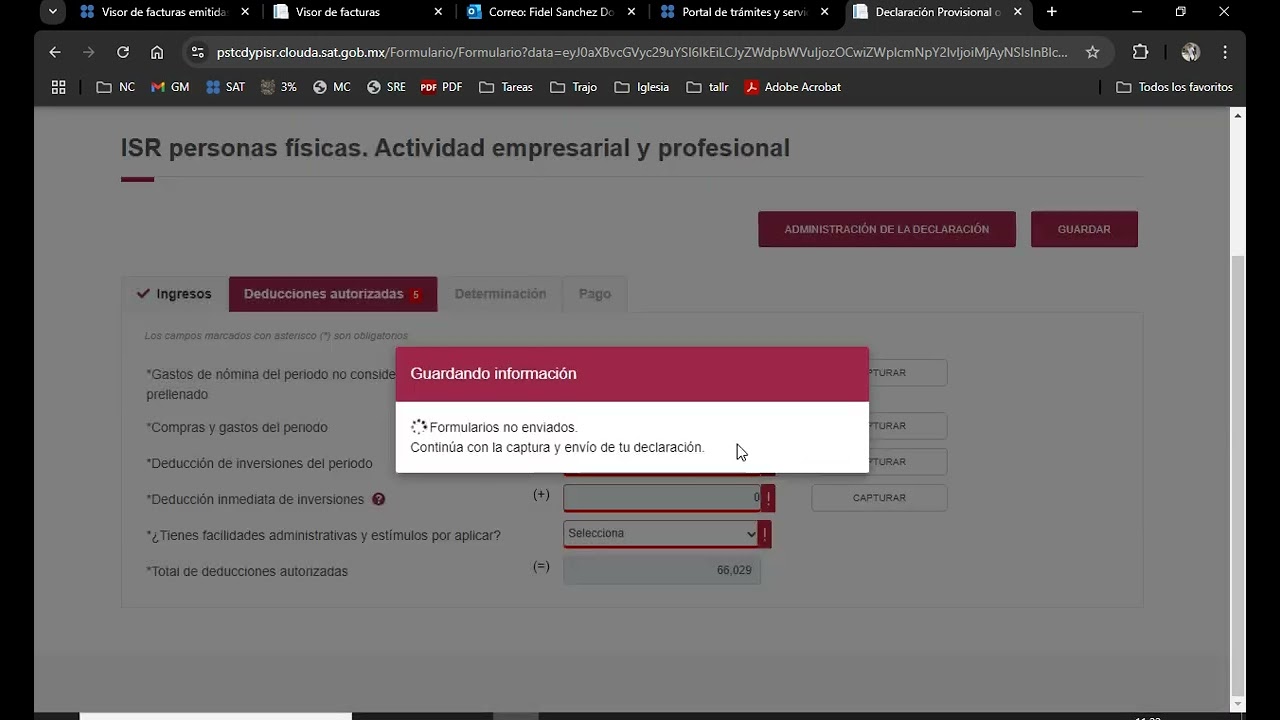Click the Deducción inmediata de inversiones field
The height and width of the screenshot is (720, 1280).
pyautogui.click(x=662, y=498)
